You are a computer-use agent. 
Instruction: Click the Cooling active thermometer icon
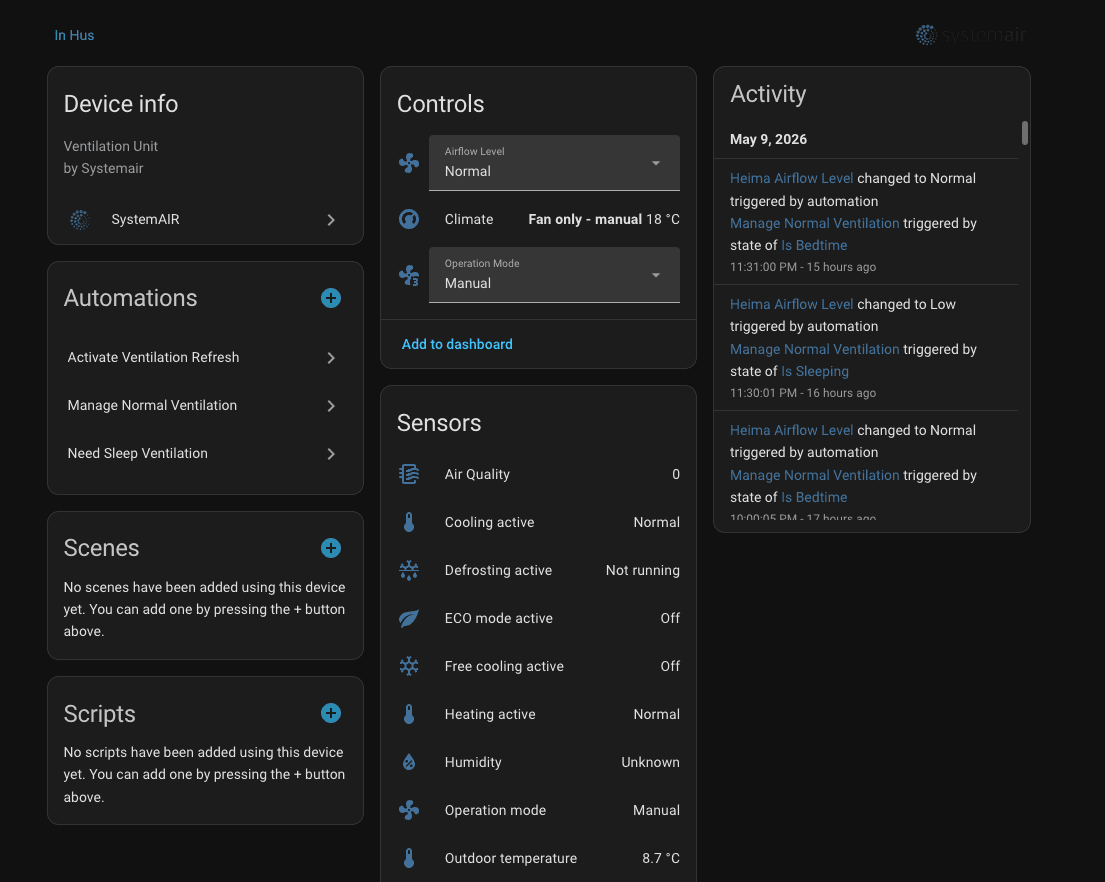(409, 522)
